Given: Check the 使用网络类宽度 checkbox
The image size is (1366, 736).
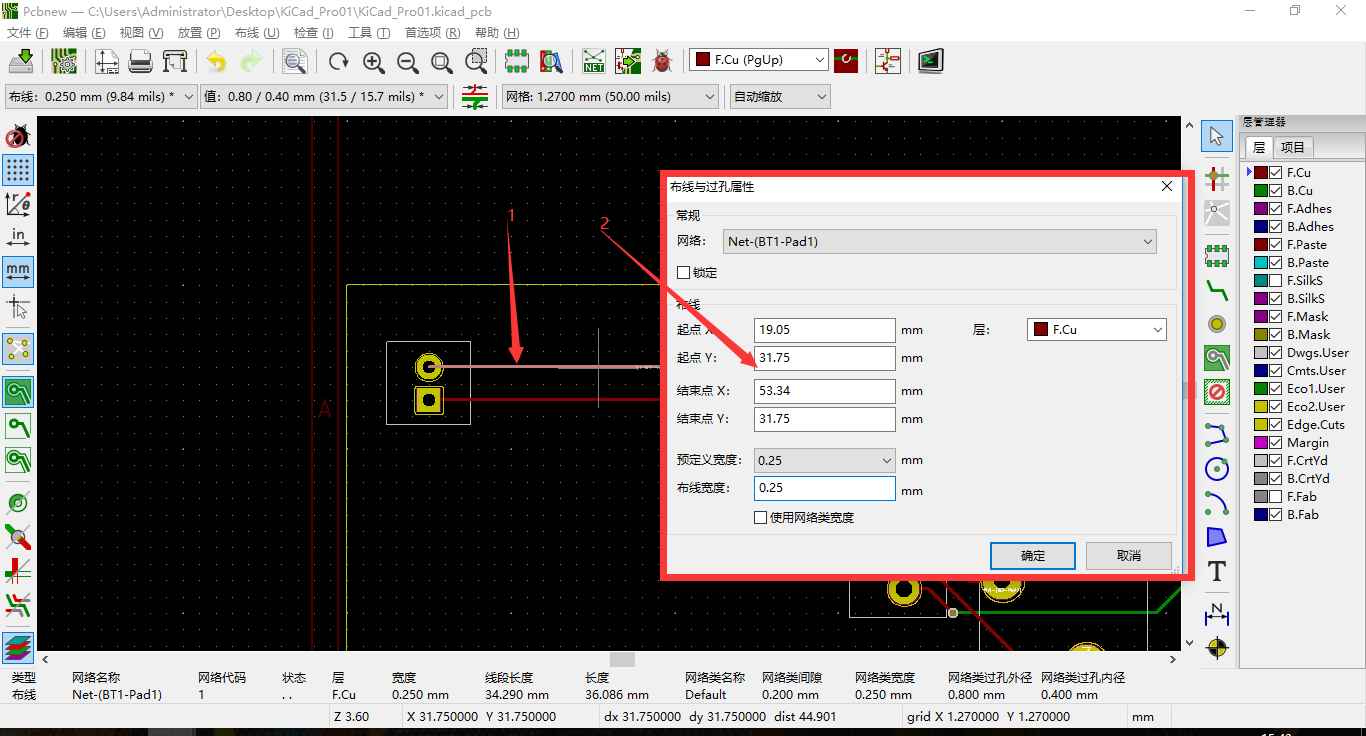Looking at the screenshot, I should click(x=761, y=518).
